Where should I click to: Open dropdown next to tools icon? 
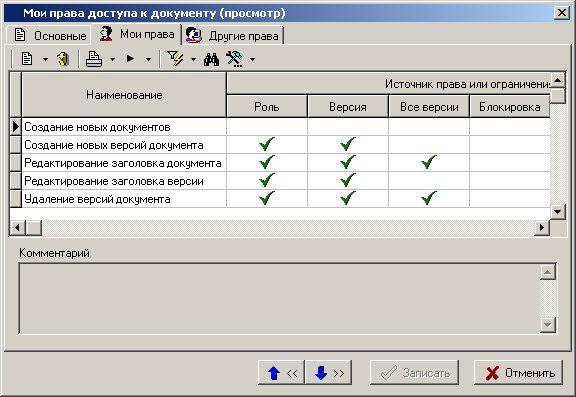[252, 59]
